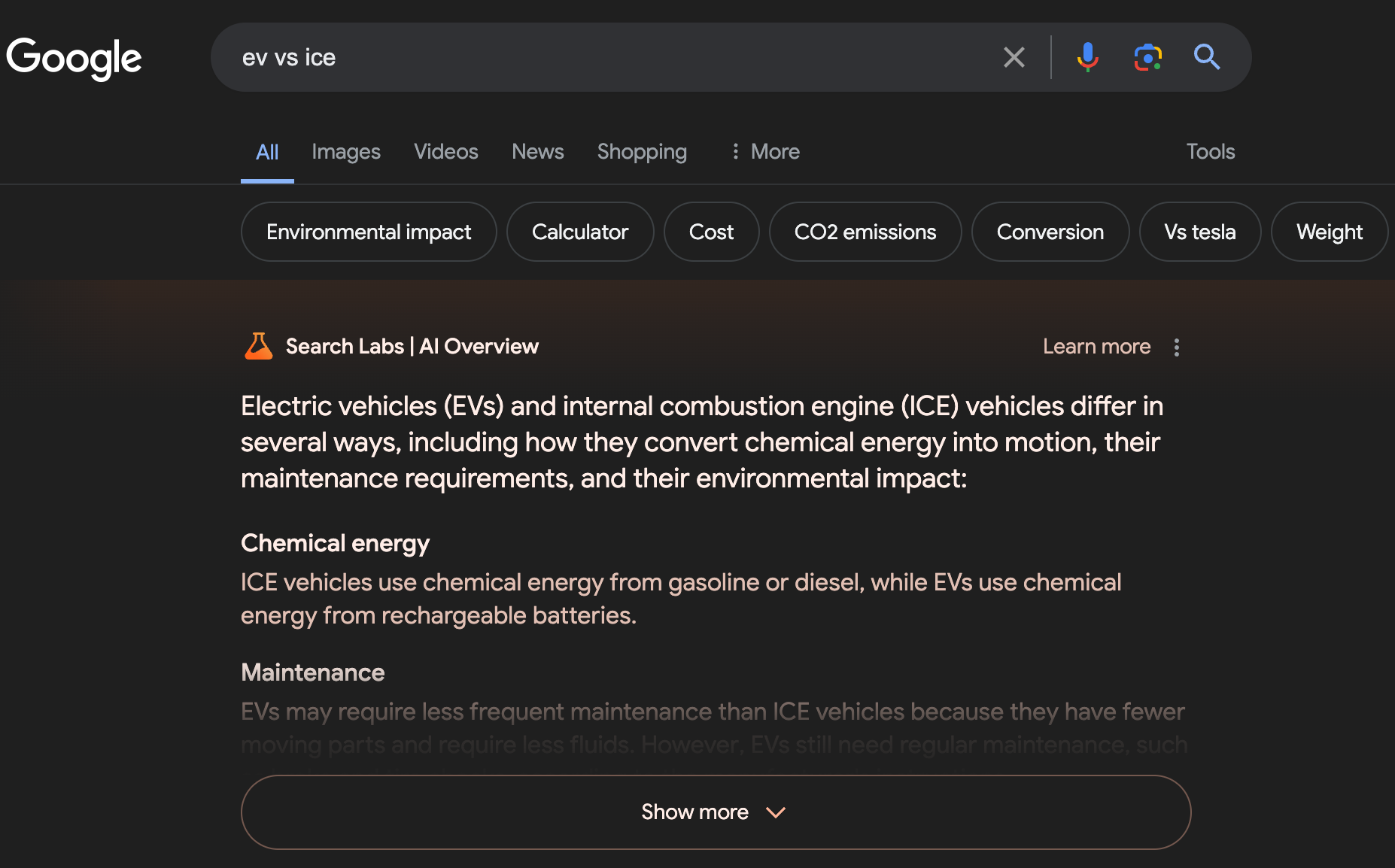Screen dimensions: 1395x868
Task: Open the More search categories menu
Action: pos(764,151)
